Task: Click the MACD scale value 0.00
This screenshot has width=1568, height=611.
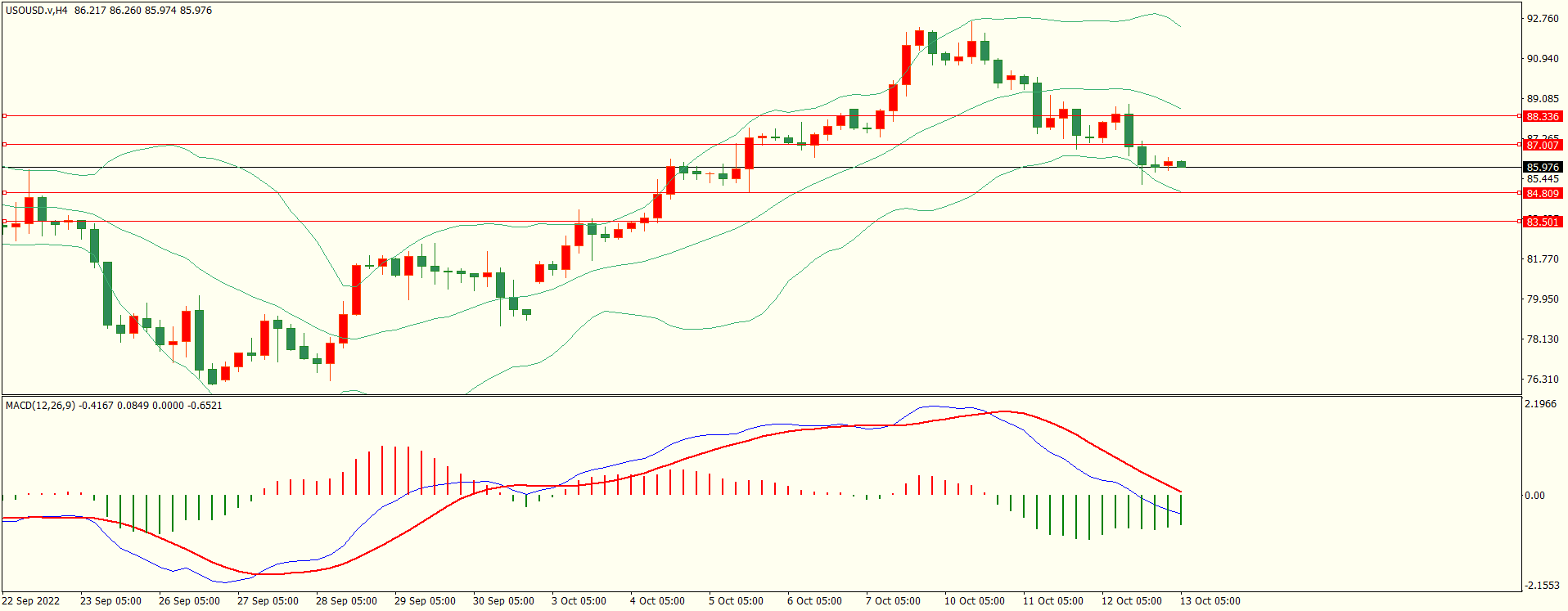Action: point(1534,495)
